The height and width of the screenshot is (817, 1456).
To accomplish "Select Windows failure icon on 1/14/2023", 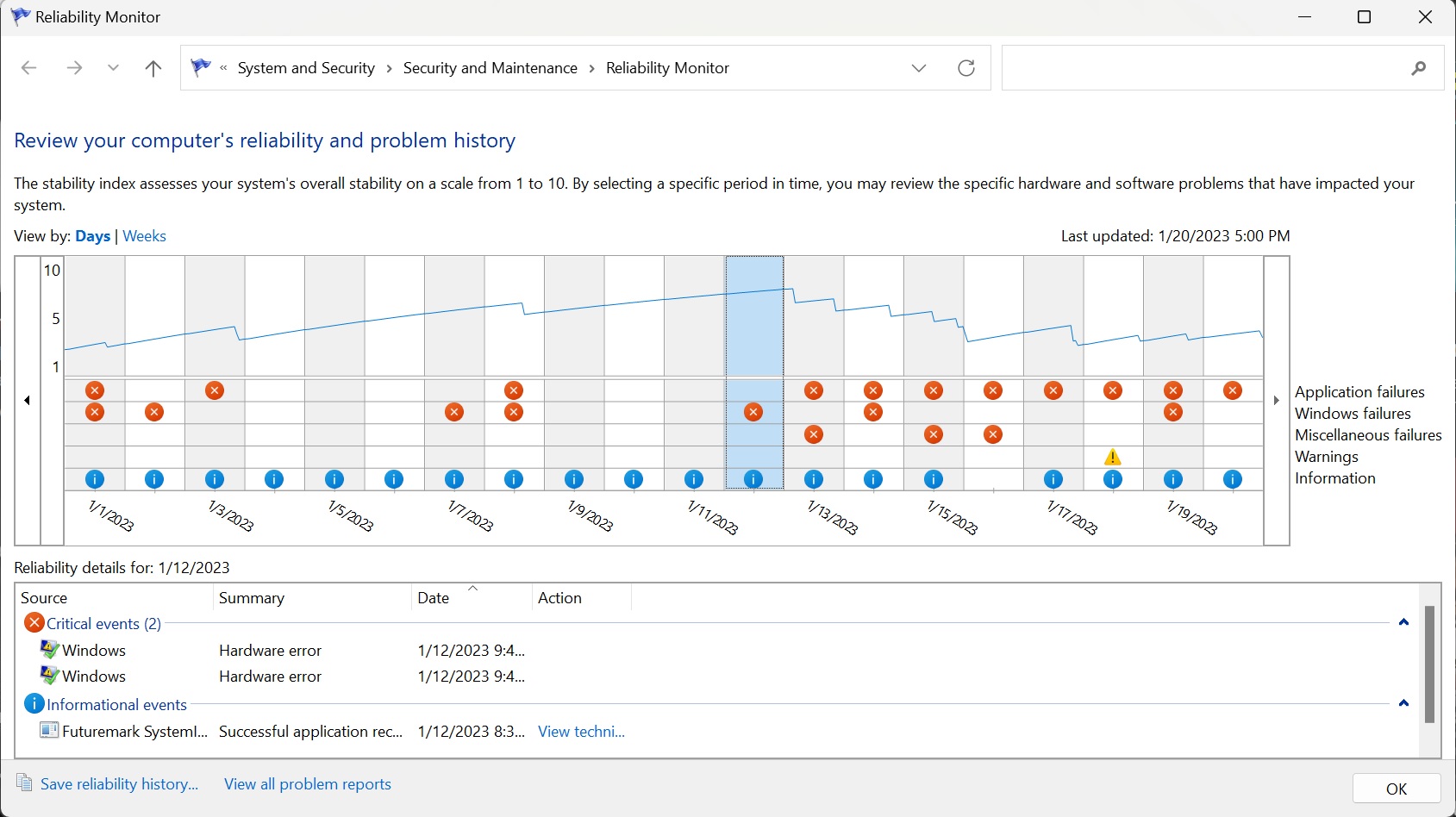I will (873, 412).
